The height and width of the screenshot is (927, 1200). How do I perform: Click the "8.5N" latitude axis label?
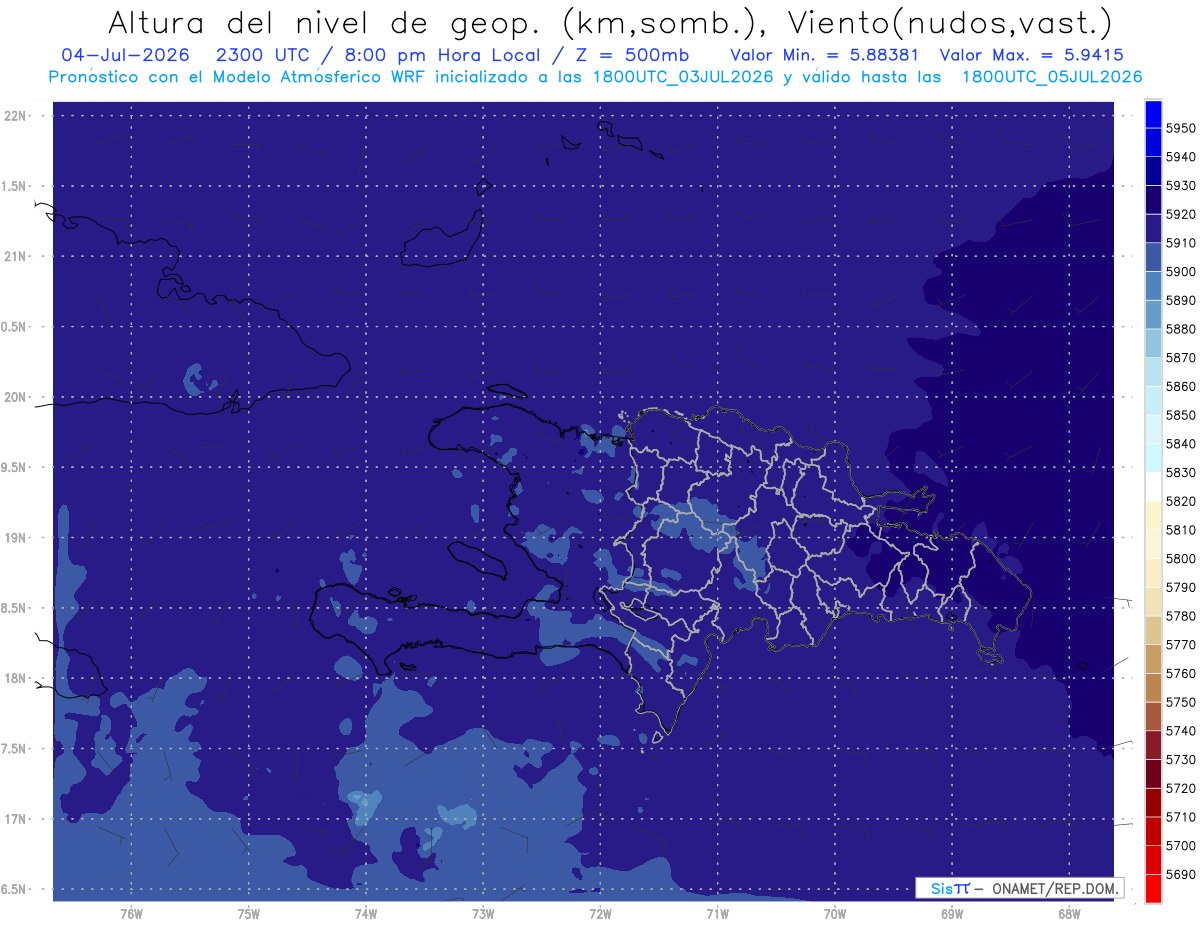point(15,609)
